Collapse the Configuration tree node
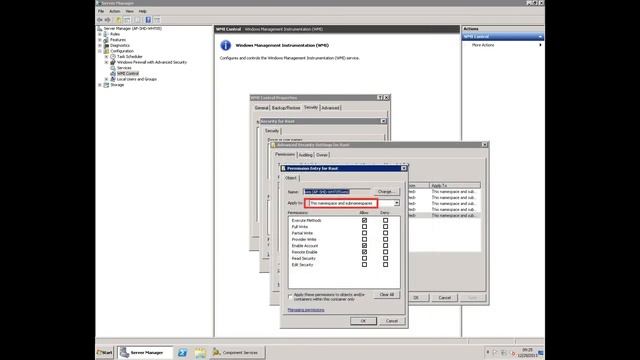Image resolution: width=640 pixels, height=360 pixels. pos(100,51)
